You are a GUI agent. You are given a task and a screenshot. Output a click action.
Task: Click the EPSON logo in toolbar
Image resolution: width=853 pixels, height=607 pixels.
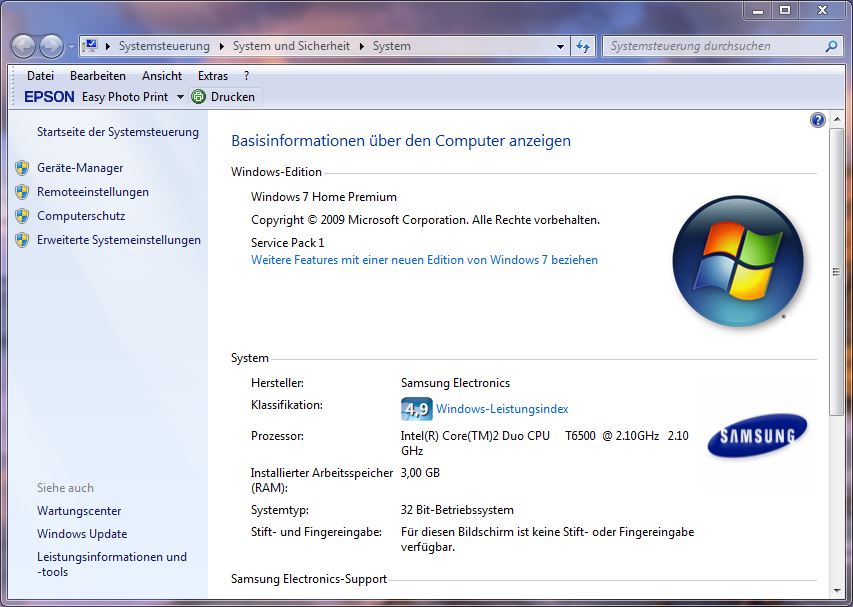[50, 97]
